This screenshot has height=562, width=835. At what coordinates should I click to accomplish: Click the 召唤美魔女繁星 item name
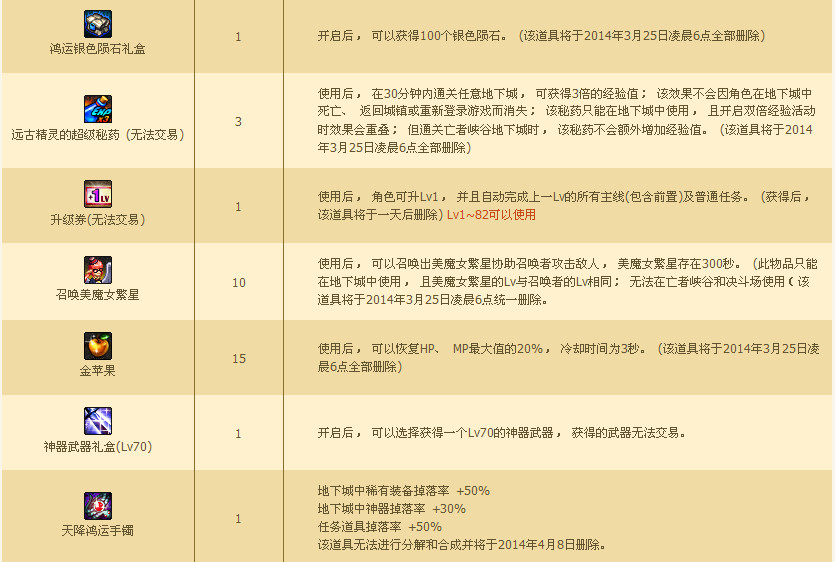point(97,296)
